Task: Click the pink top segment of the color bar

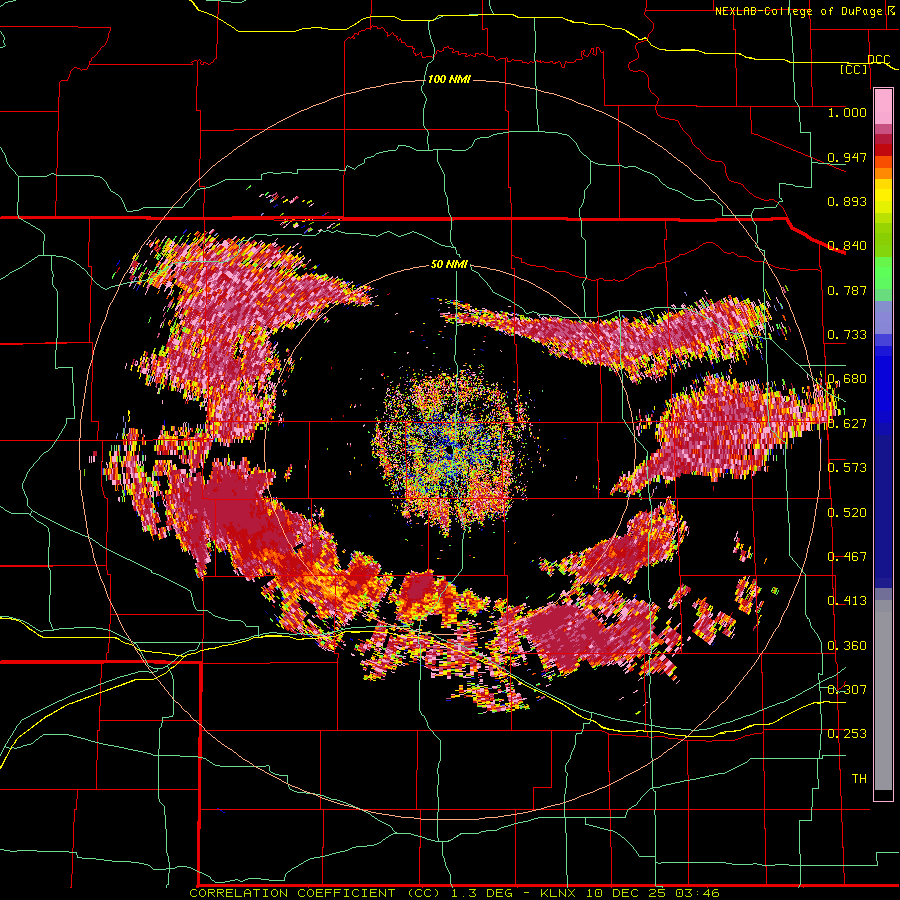Action: [x=883, y=107]
